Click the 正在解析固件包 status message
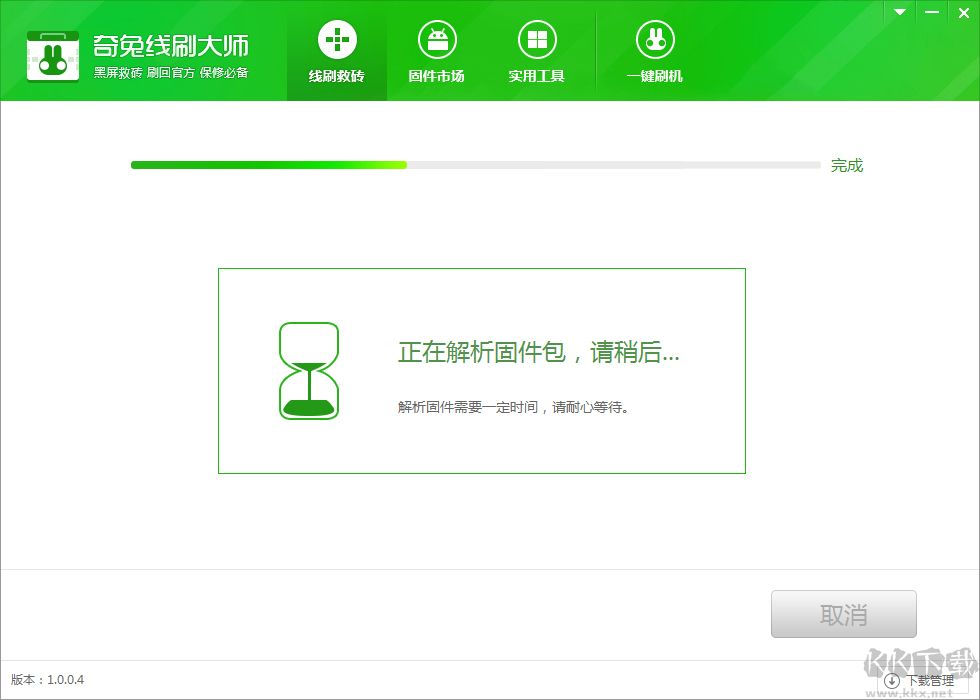Screen dimensions: 980x700 [x=538, y=352]
